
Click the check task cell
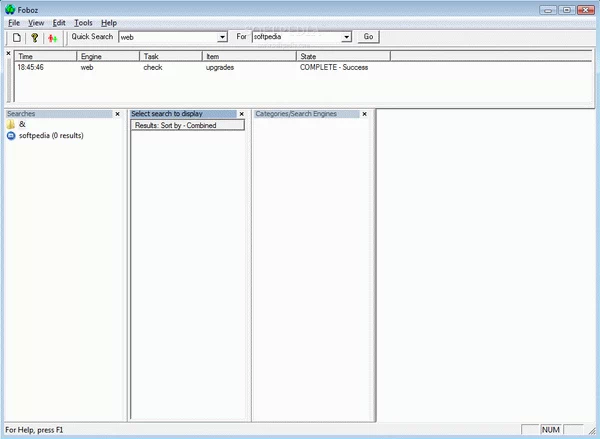pos(153,67)
